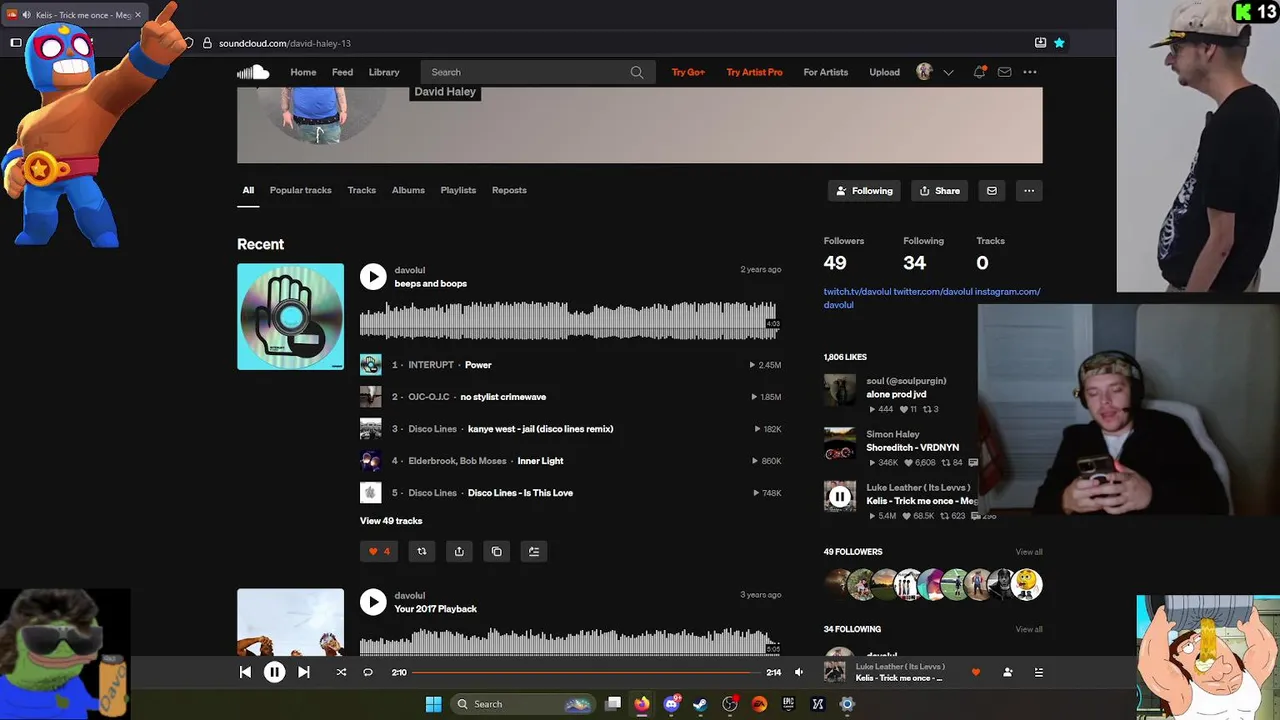The width and height of the screenshot is (1280, 720).
Task: Click Try Go+ link
Action: click(688, 72)
